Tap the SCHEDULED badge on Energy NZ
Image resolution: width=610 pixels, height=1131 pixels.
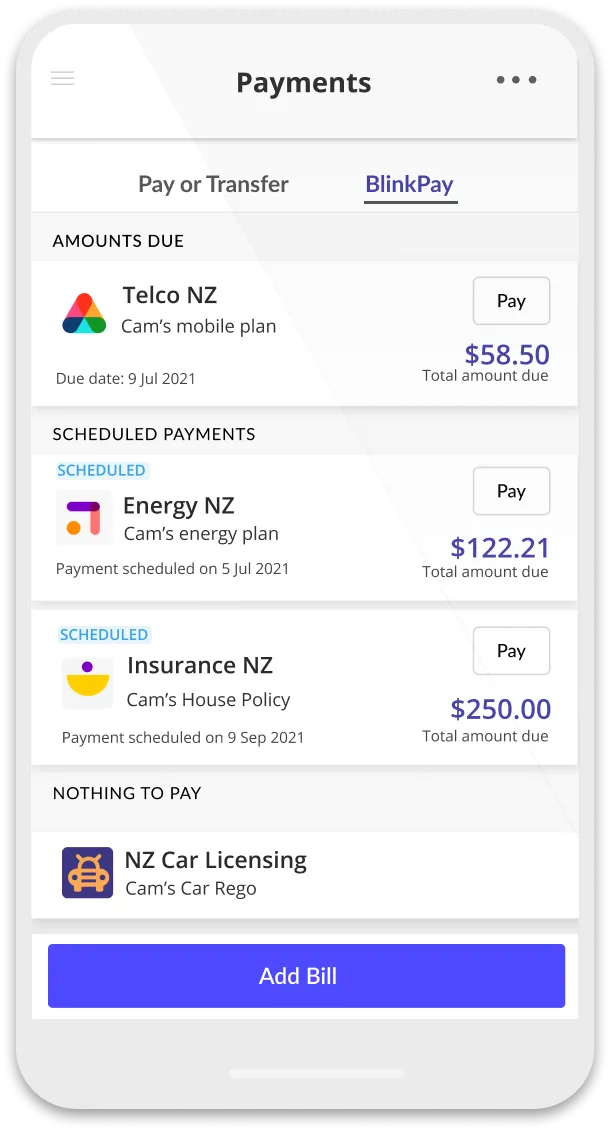tap(102, 470)
